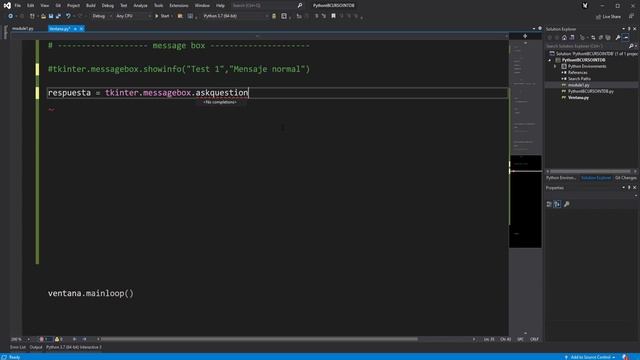Switch to the Git Changes panel tab
This screenshot has width=640, height=360.
click(x=625, y=178)
